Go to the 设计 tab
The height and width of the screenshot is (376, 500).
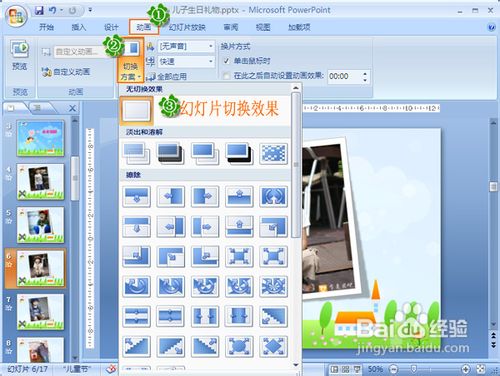tap(111, 27)
